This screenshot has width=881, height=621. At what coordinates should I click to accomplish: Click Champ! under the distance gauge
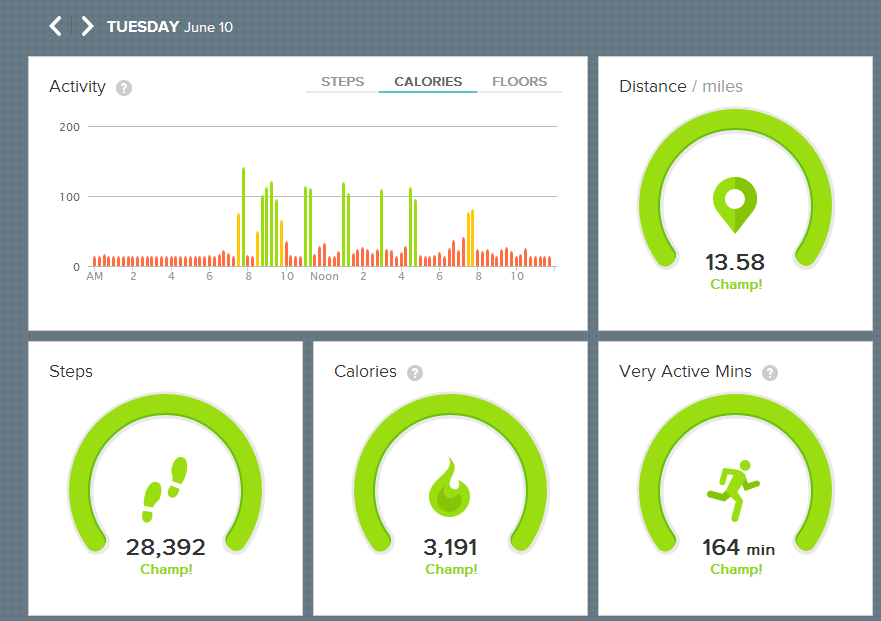click(736, 284)
